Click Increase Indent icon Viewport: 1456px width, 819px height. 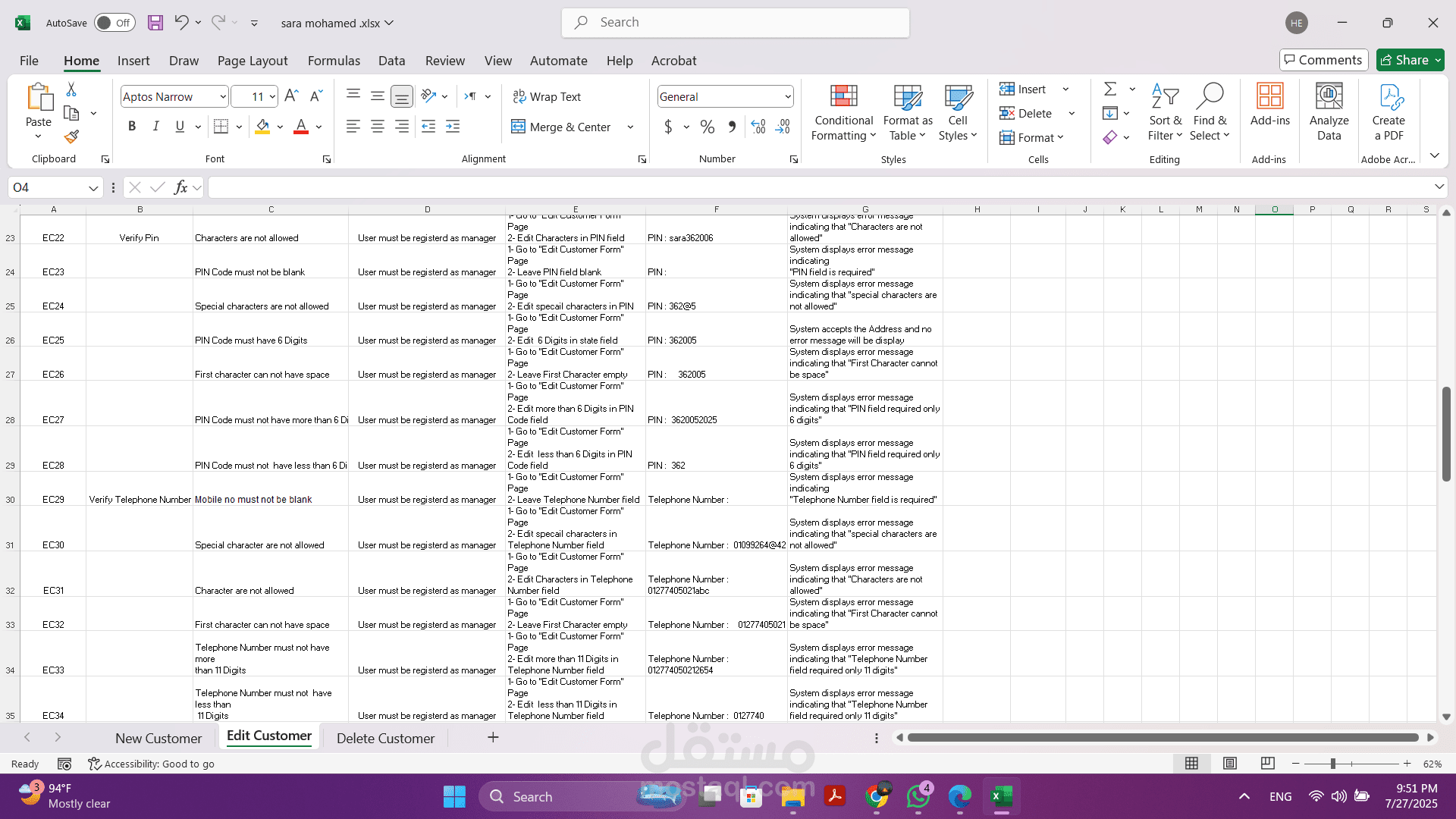pos(453,127)
